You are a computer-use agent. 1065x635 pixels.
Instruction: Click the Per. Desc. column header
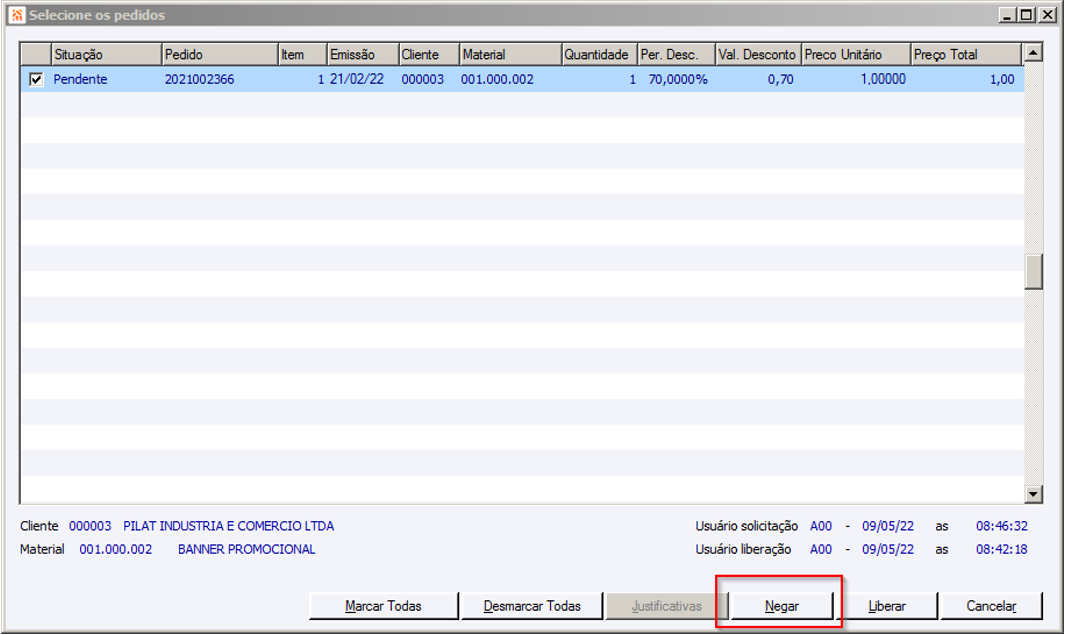click(x=676, y=54)
